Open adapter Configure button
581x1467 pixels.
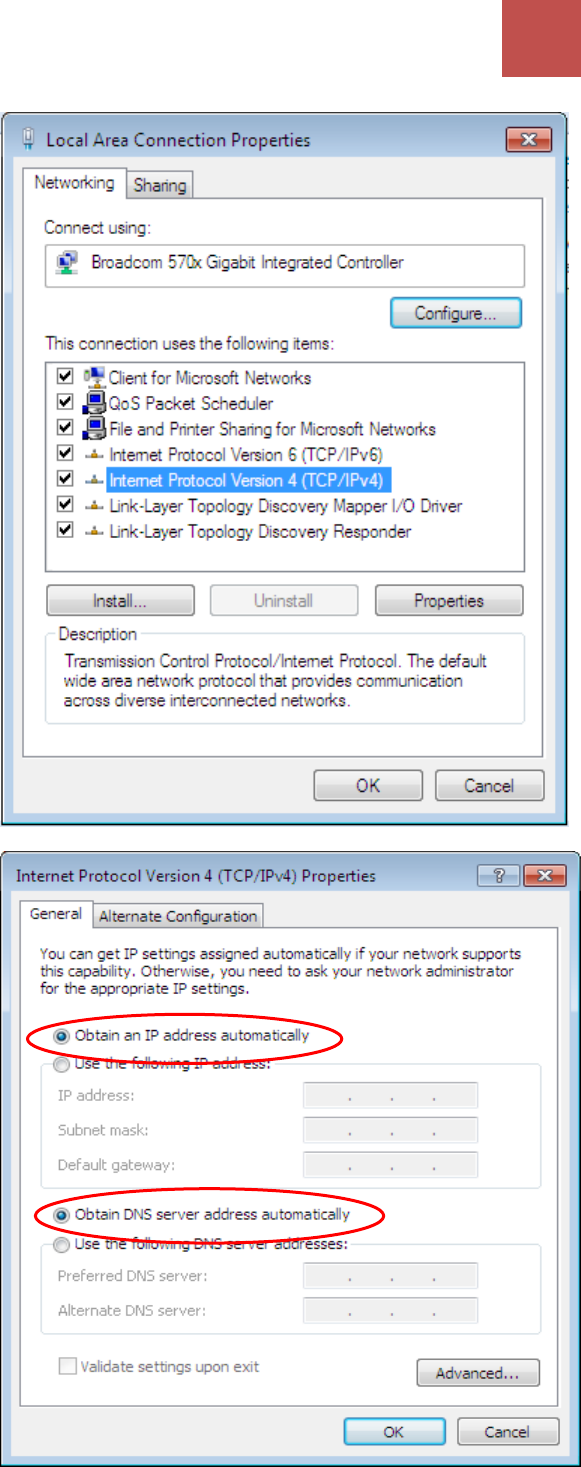click(456, 313)
